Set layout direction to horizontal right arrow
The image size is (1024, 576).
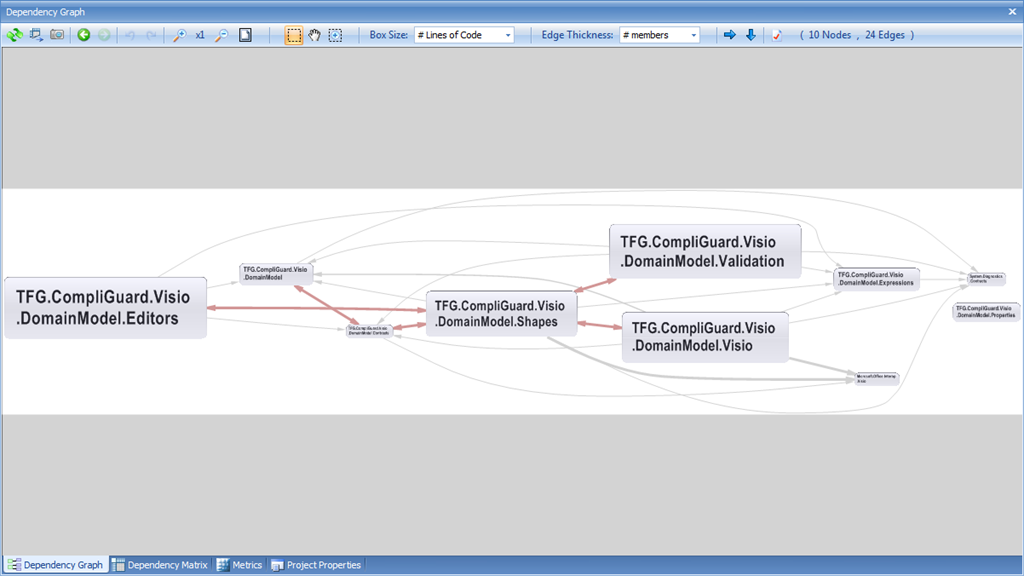click(729, 35)
